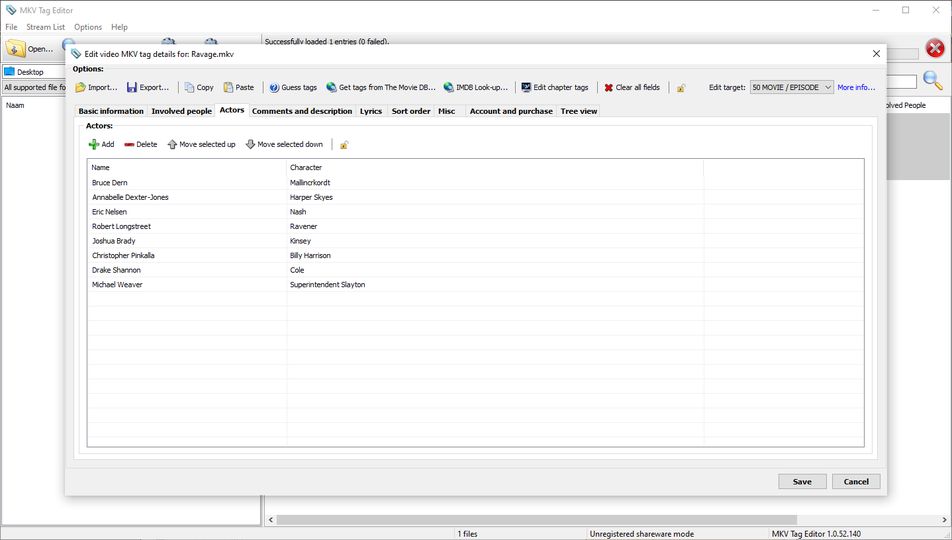Click Clear all fields red X
The image size is (952, 540).
click(x=608, y=87)
